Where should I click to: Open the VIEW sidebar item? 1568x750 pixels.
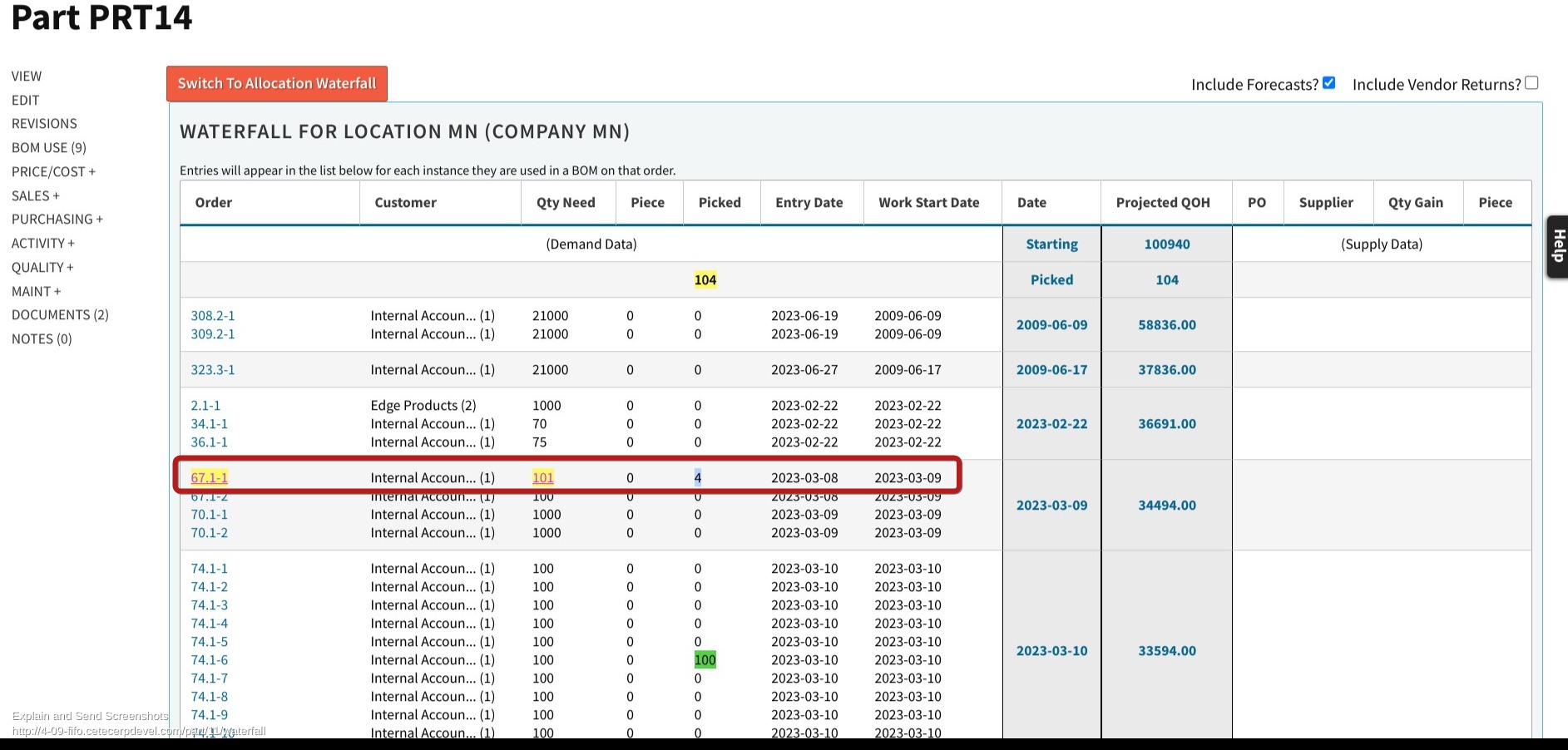27,76
